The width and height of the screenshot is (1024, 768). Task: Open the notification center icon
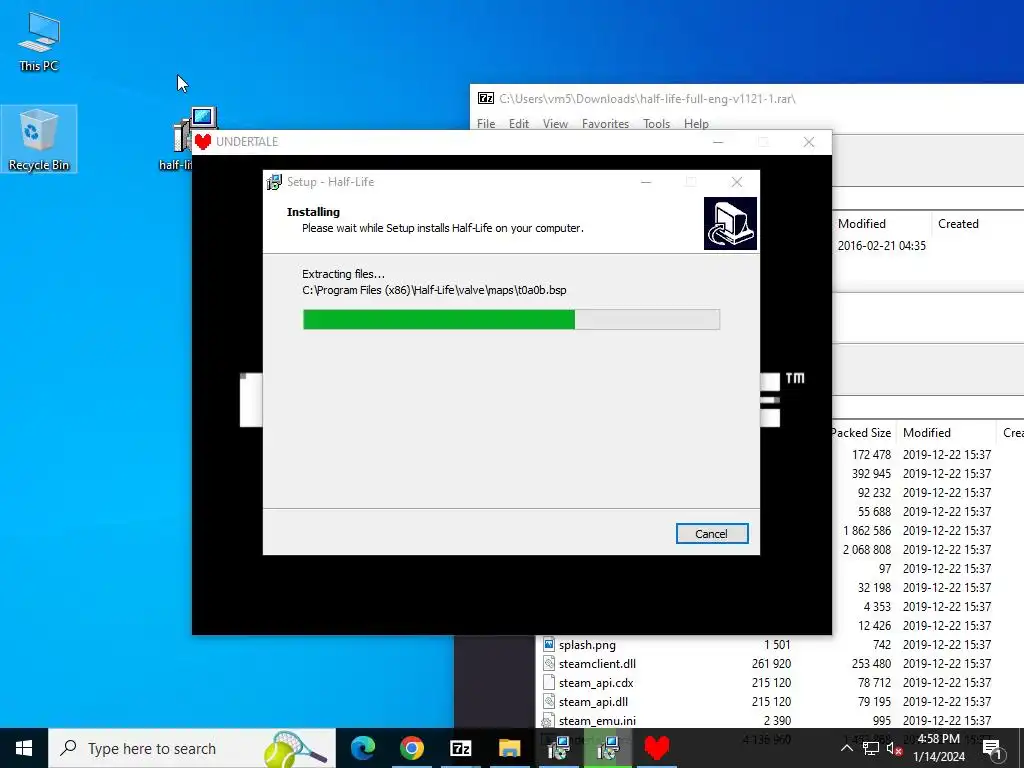[x=993, y=748]
